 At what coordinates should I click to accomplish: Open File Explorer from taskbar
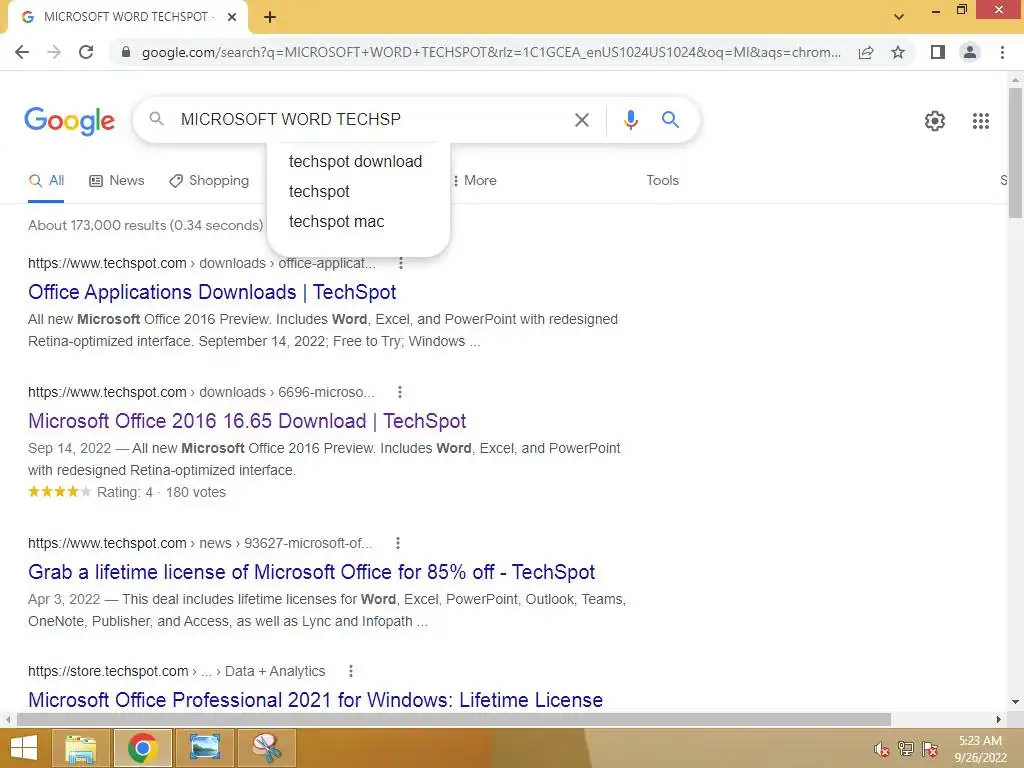click(80, 748)
